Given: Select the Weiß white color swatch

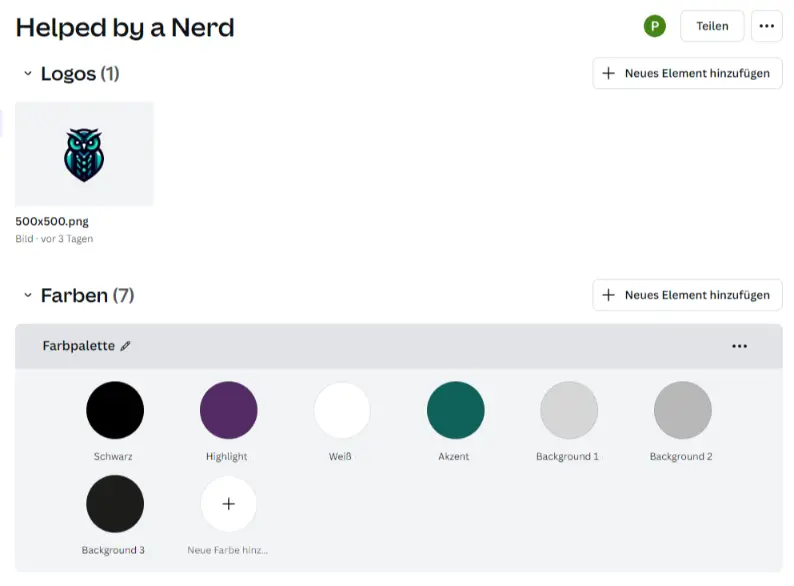Looking at the screenshot, I should tap(342, 410).
